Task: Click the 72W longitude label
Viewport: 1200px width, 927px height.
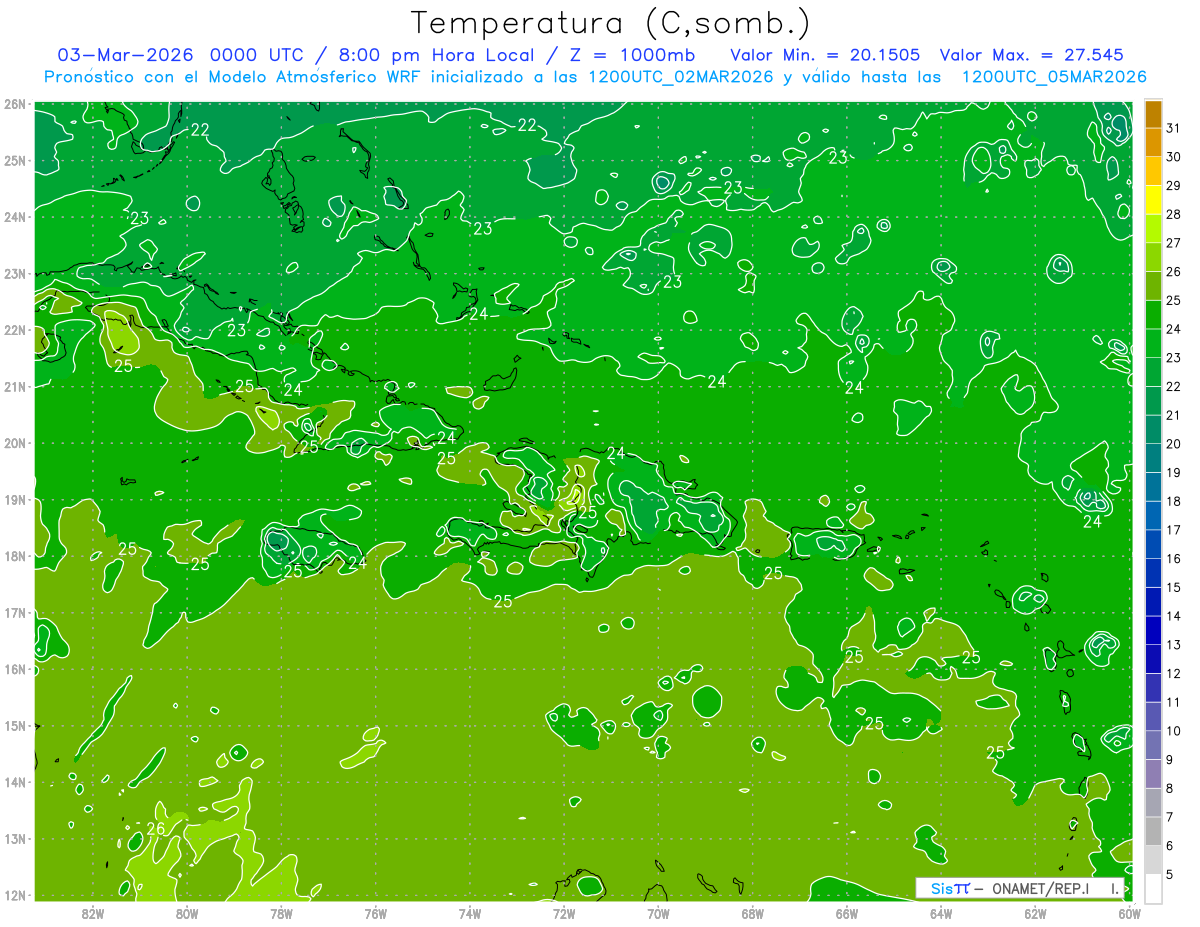Action: click(x=564, y=913)
